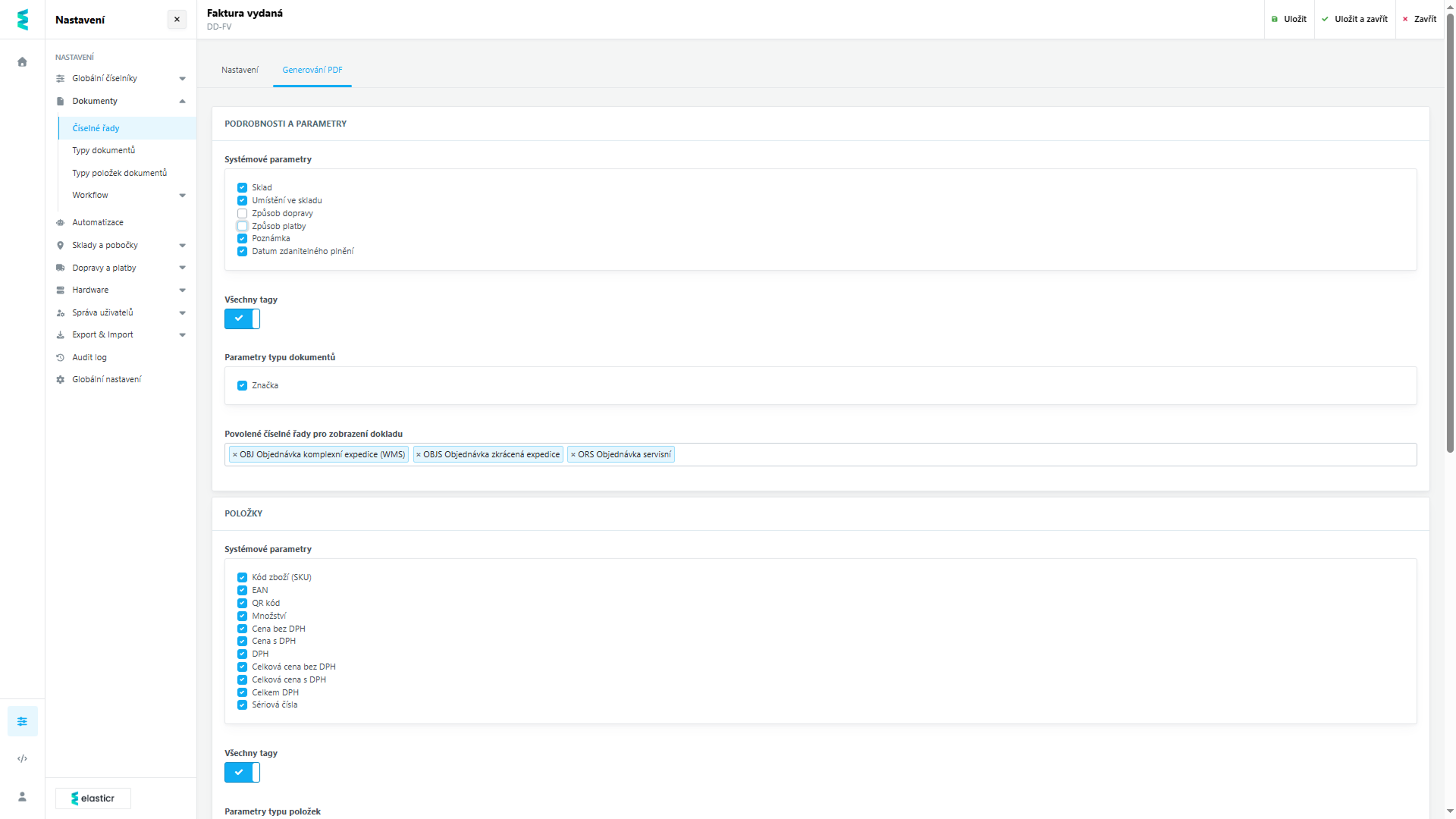Click the Uložit a zavřít button
Screen dimensions: 1456x819
pyautogui.click(x=1354, y=19)
